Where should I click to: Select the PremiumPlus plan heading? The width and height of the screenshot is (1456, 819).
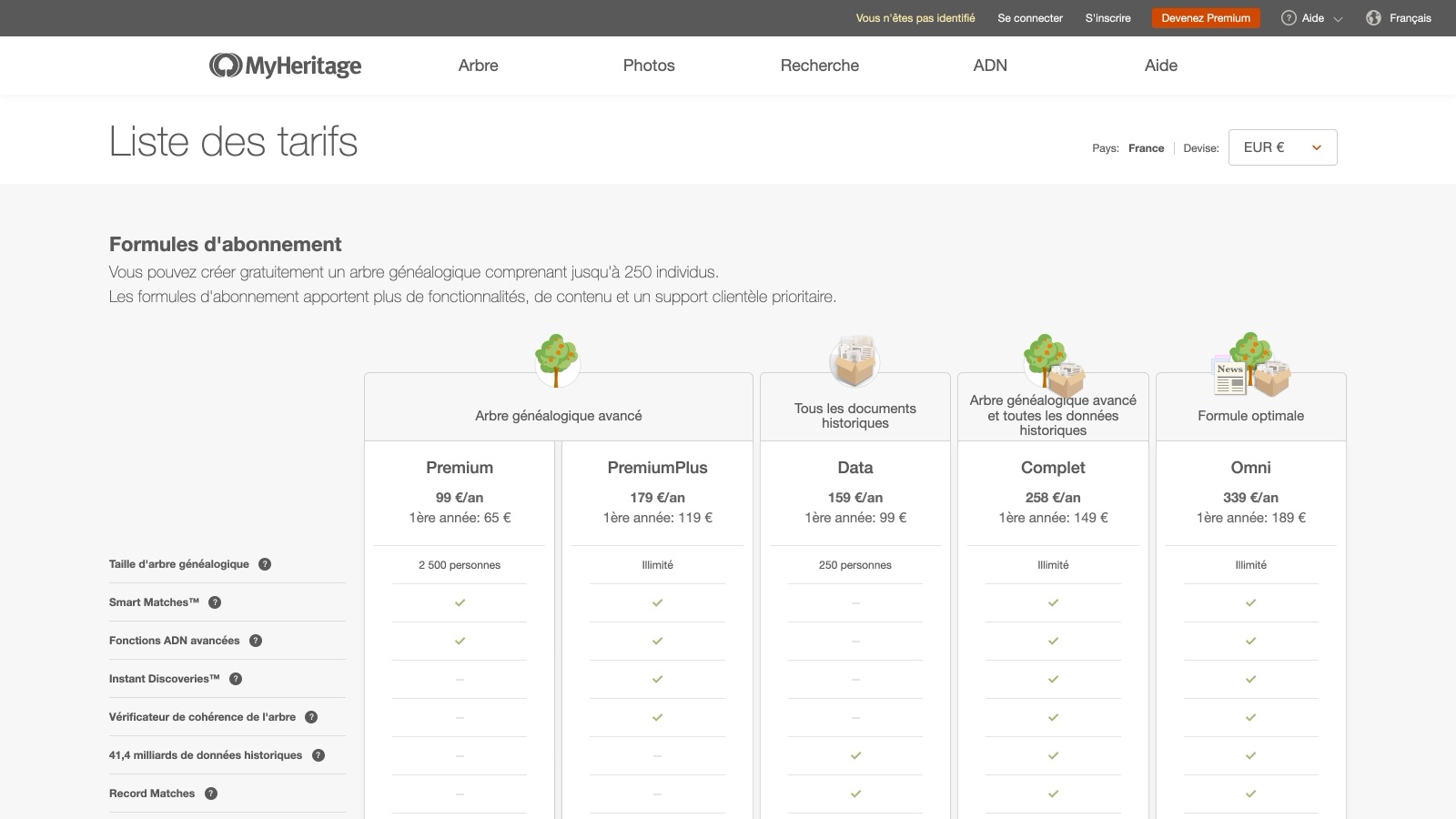(657, 468)
